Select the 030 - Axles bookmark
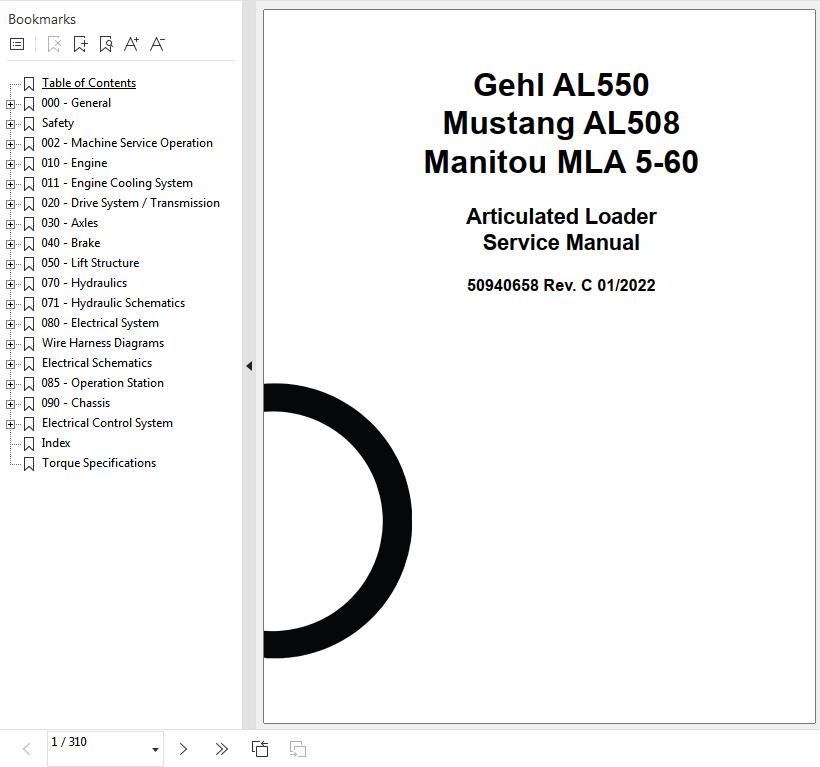The image size is (820, 767). [70, 223]
